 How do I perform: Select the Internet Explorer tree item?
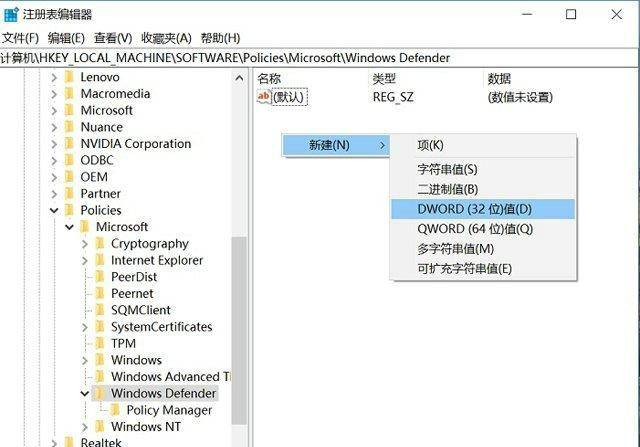pyautogui.click(x=157, y=260)
